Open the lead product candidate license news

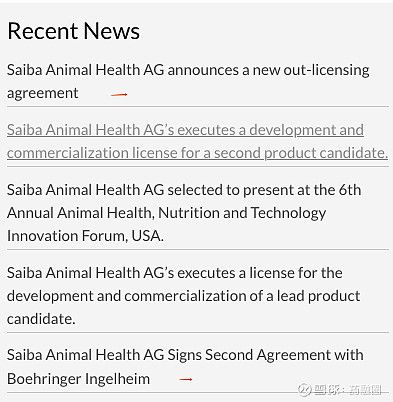tap(183, 296)
